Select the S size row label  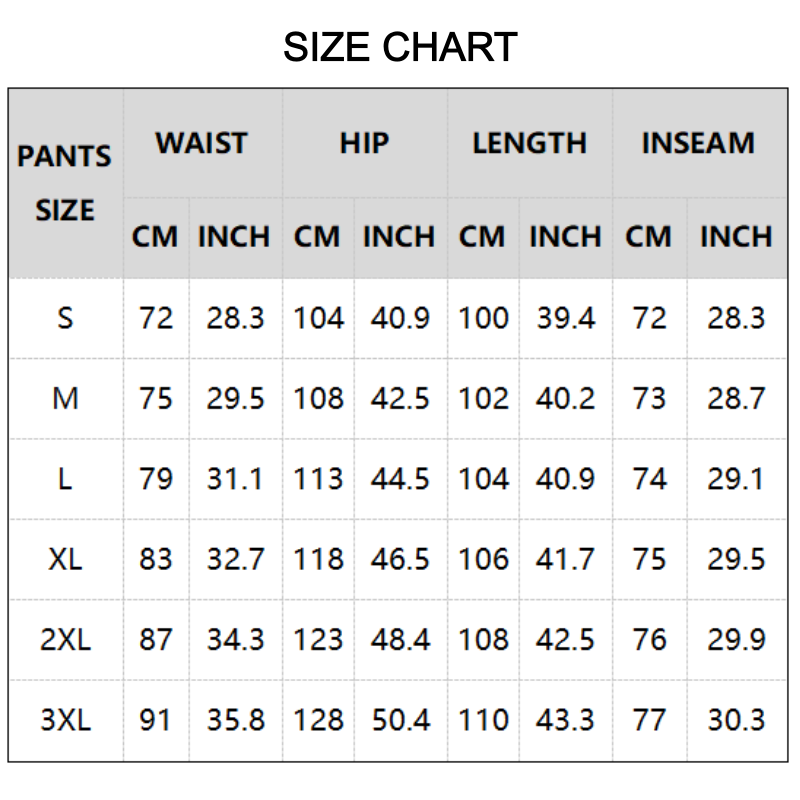pyautogui.click(x=65, y=318)
